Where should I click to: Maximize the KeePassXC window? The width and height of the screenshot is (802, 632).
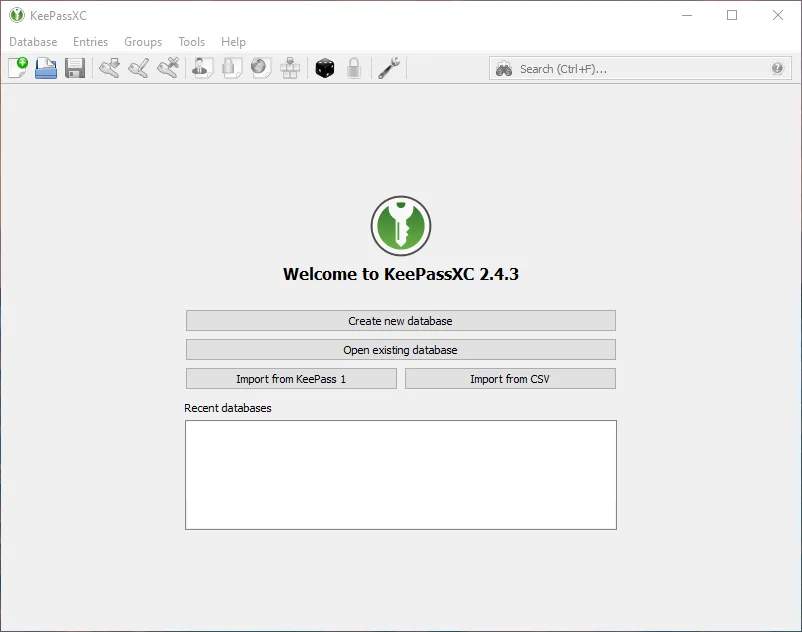click(x=732, y=15)
